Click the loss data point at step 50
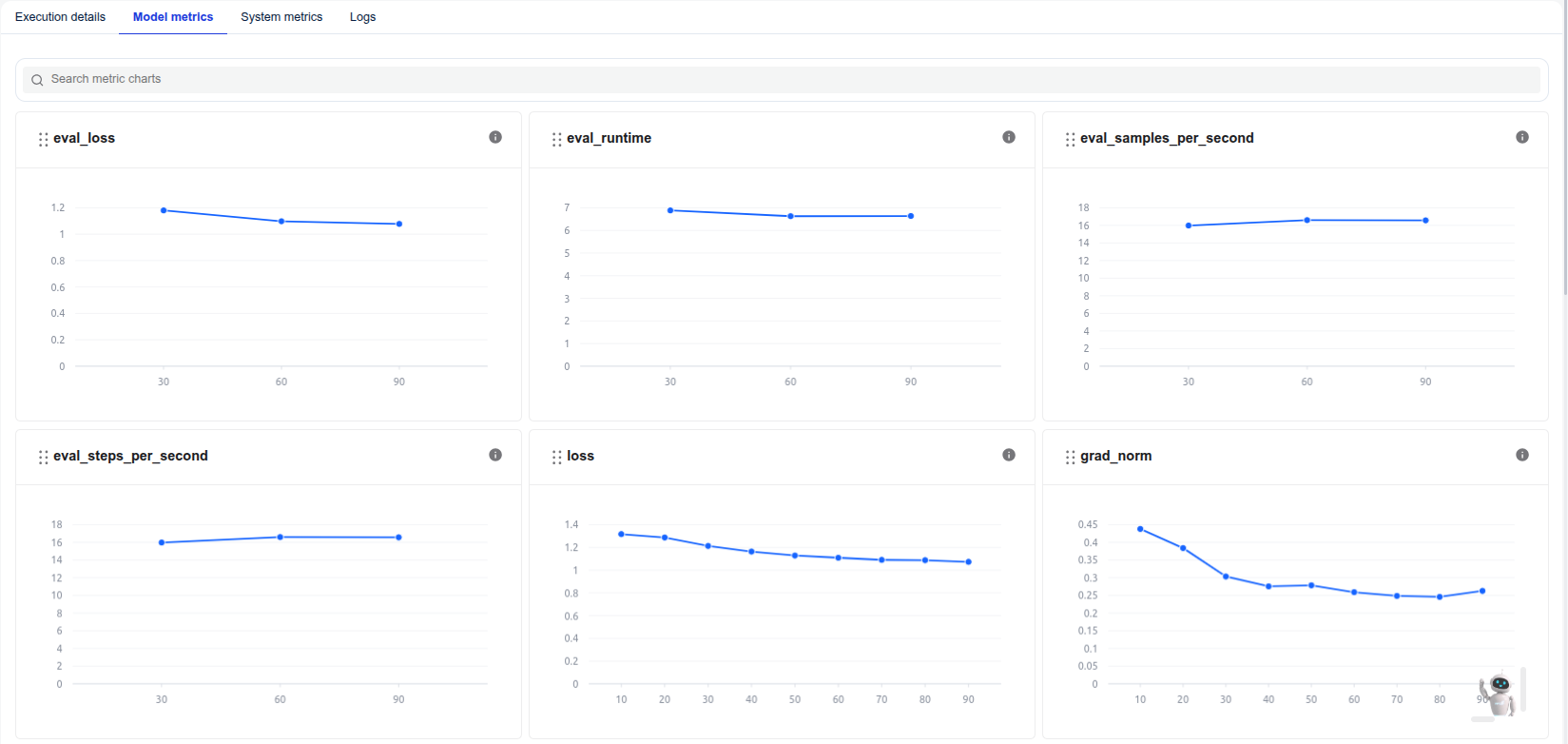1568x744 pixels. [x=795, y=556]
